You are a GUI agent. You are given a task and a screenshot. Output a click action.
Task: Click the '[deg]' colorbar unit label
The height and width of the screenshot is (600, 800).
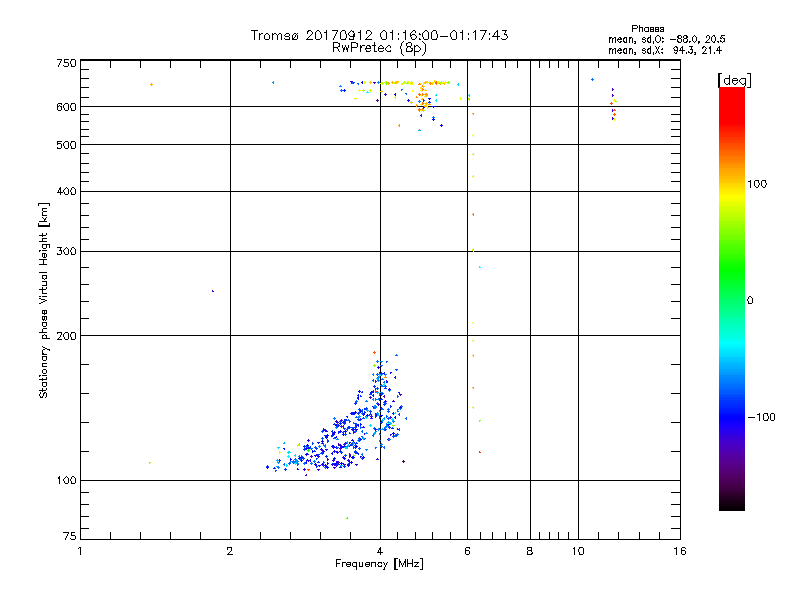[734, 80]
